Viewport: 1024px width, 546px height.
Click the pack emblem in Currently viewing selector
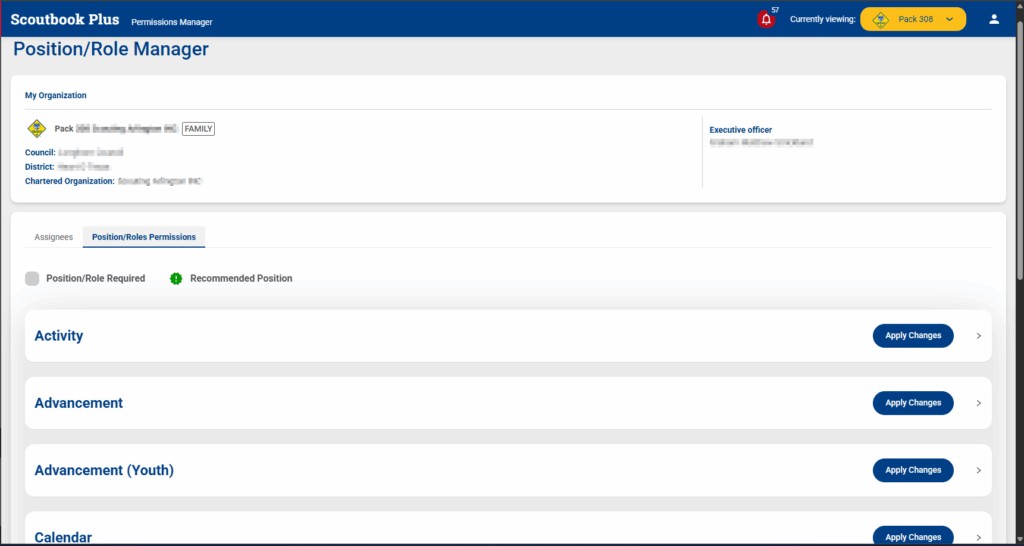tap(881, 19)
